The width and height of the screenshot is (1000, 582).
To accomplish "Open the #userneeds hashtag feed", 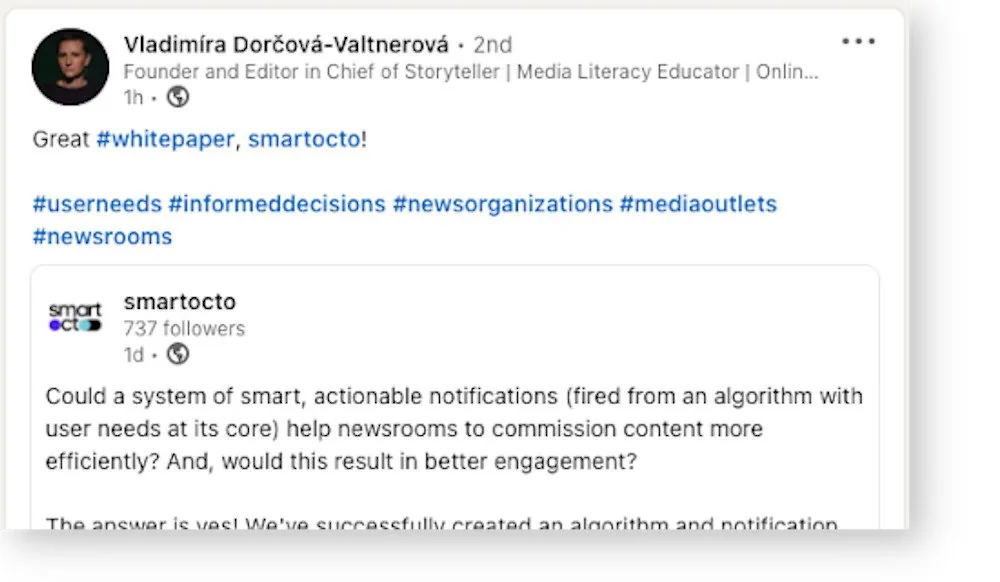I will [96, 204].
